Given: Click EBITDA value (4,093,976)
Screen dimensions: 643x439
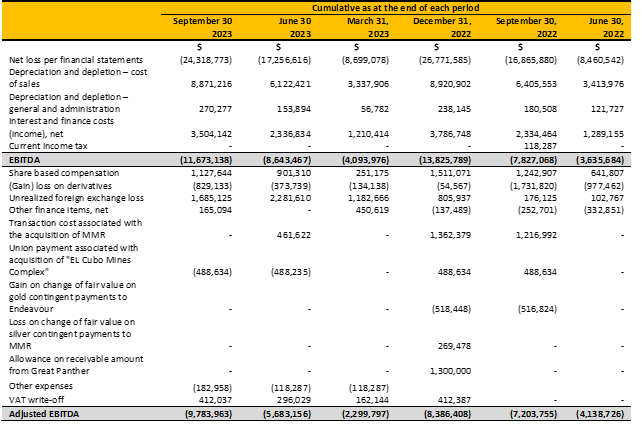Looking at the screenshot, I should click(365, 160).
